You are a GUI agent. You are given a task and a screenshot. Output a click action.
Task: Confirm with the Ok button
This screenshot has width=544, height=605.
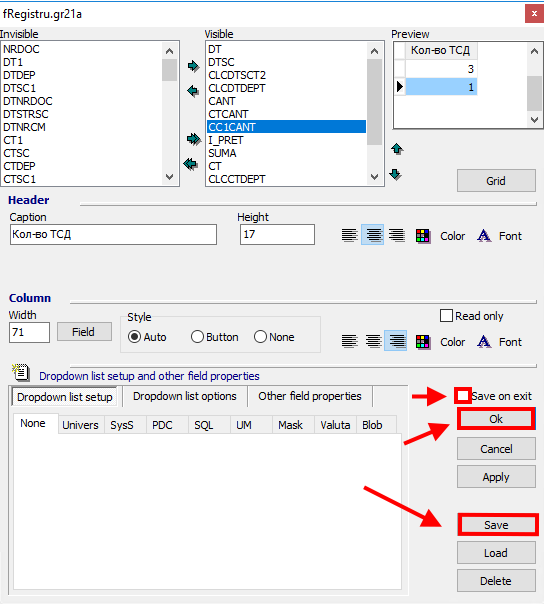pos(496,419)
